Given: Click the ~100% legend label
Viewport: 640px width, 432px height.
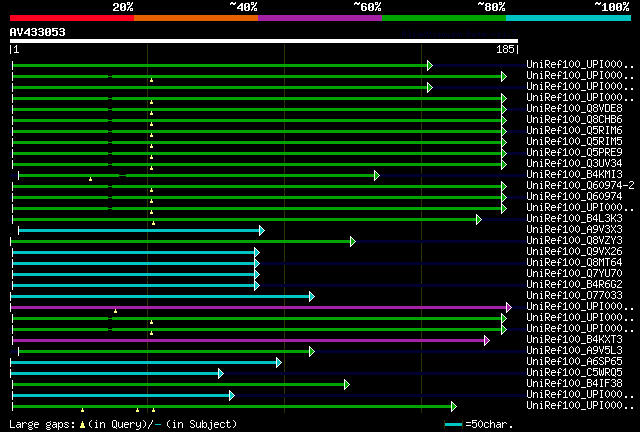Looking at the screenshot, I should (x=612, y=7).
